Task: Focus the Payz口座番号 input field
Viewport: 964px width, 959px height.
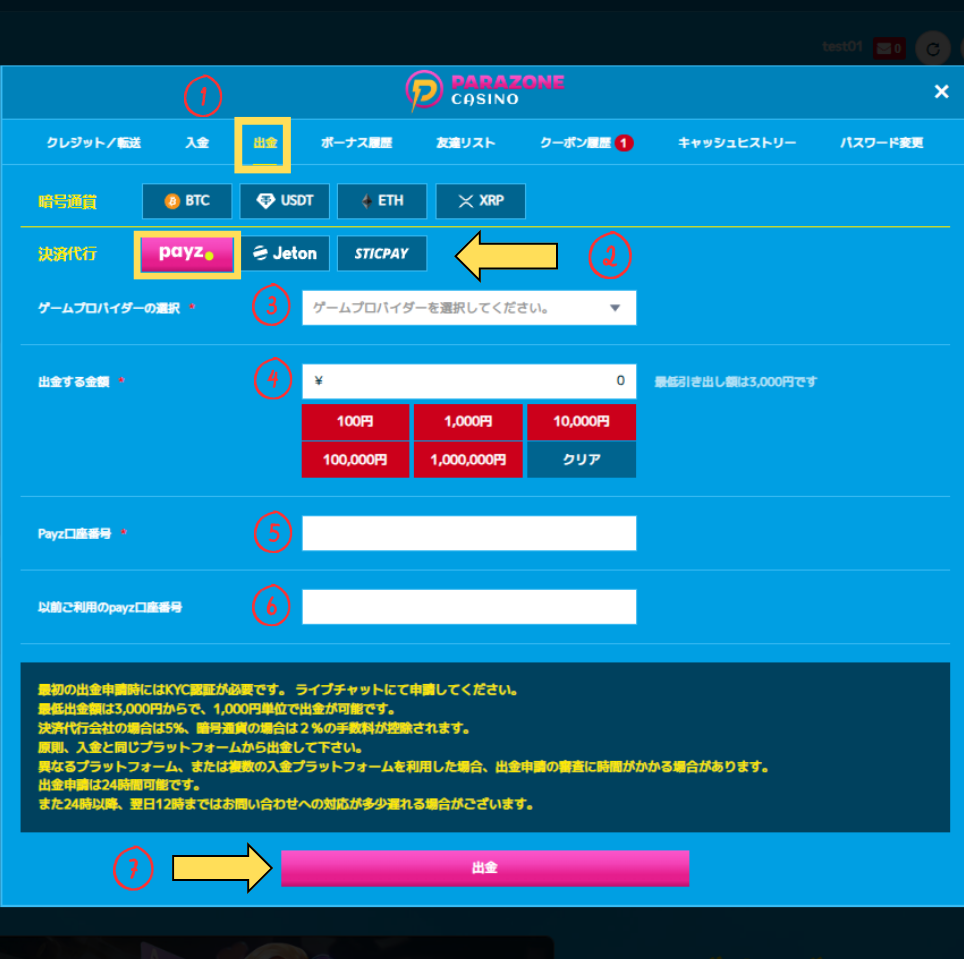Action: pos(469,533)
